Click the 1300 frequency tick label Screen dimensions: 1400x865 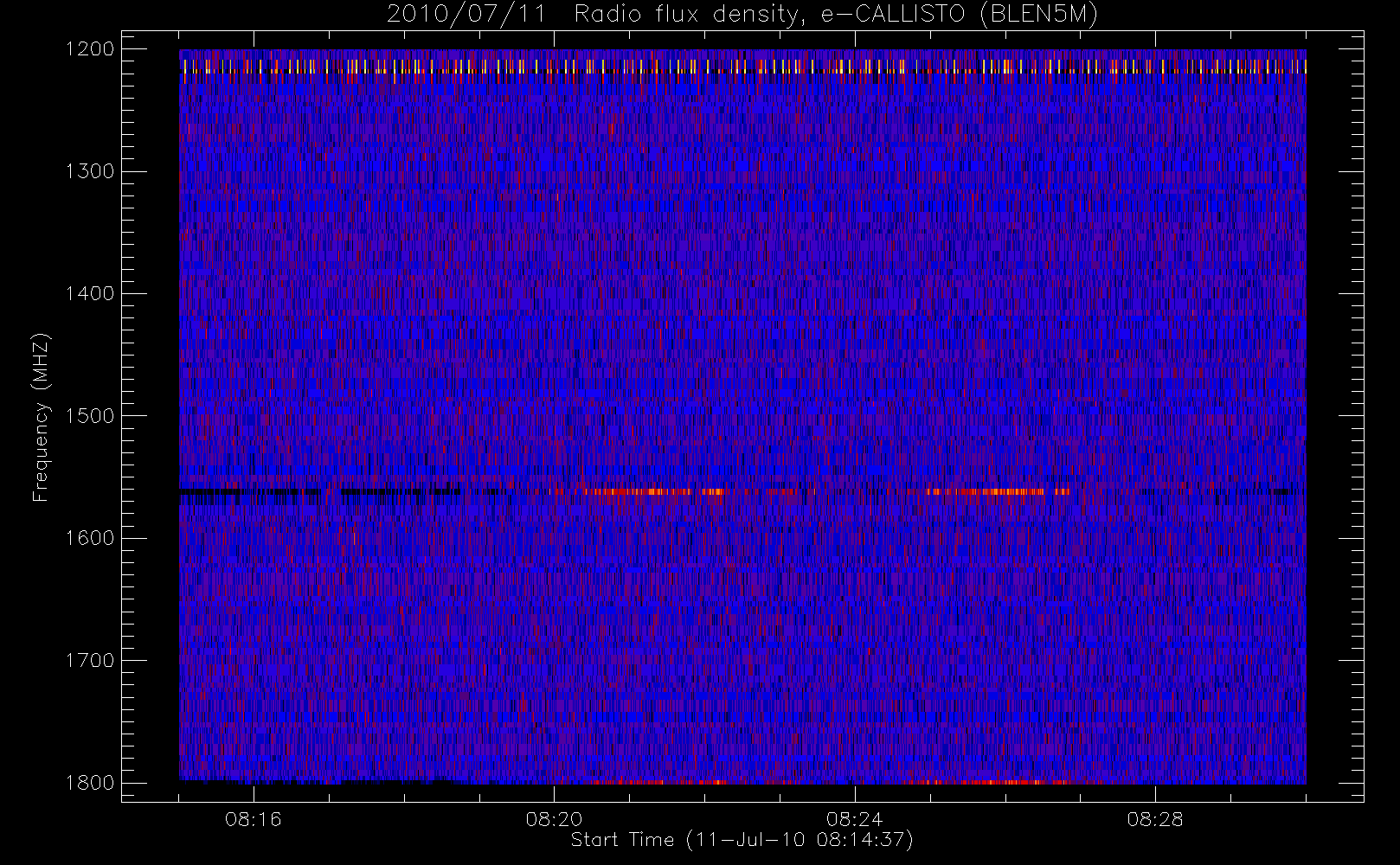point(90,171)
